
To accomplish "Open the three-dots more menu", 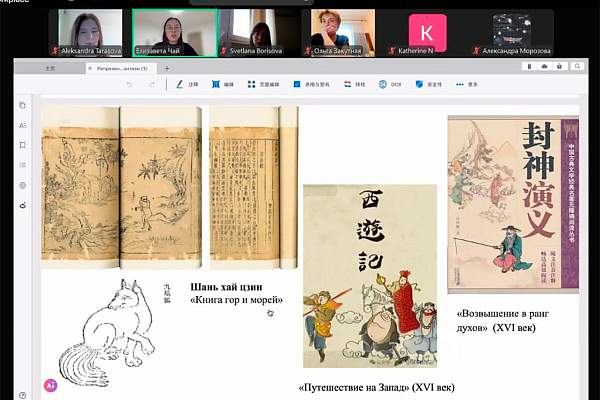I will pyautogui.click(x=467, y=84).
